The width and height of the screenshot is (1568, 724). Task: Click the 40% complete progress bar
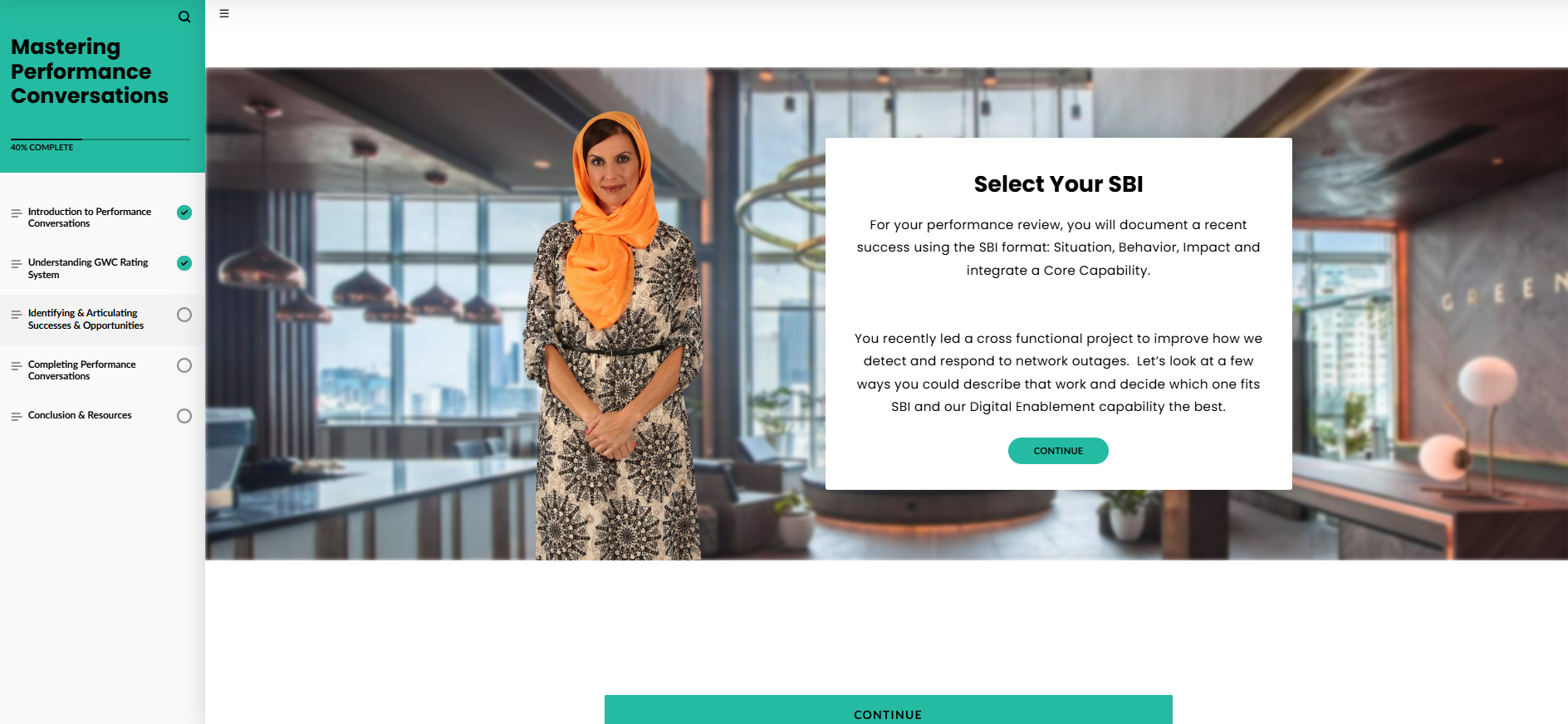100,139
